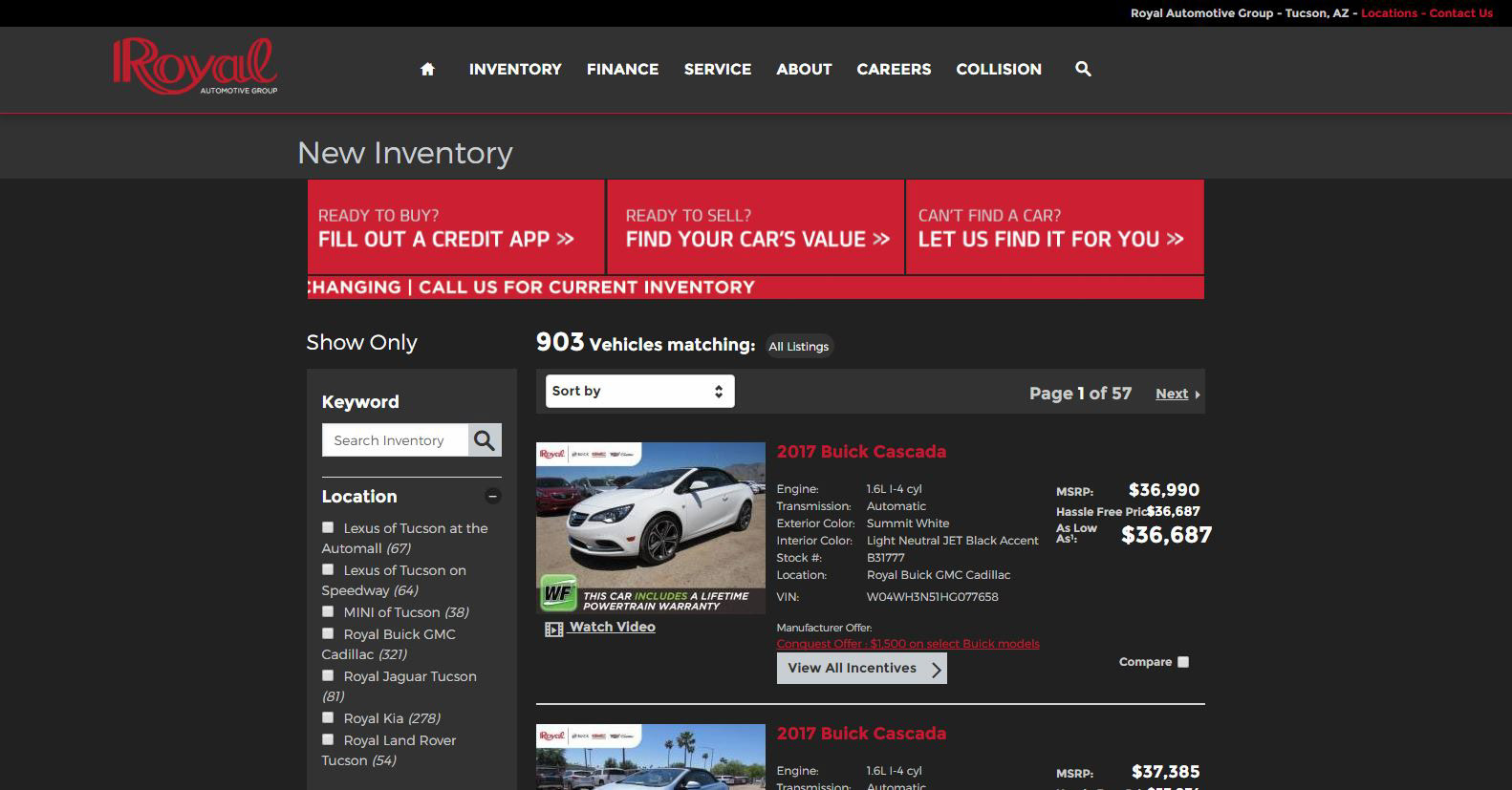
Task: Check Royal Buick GMC Cadillac filter
Action: coord(328,633)
